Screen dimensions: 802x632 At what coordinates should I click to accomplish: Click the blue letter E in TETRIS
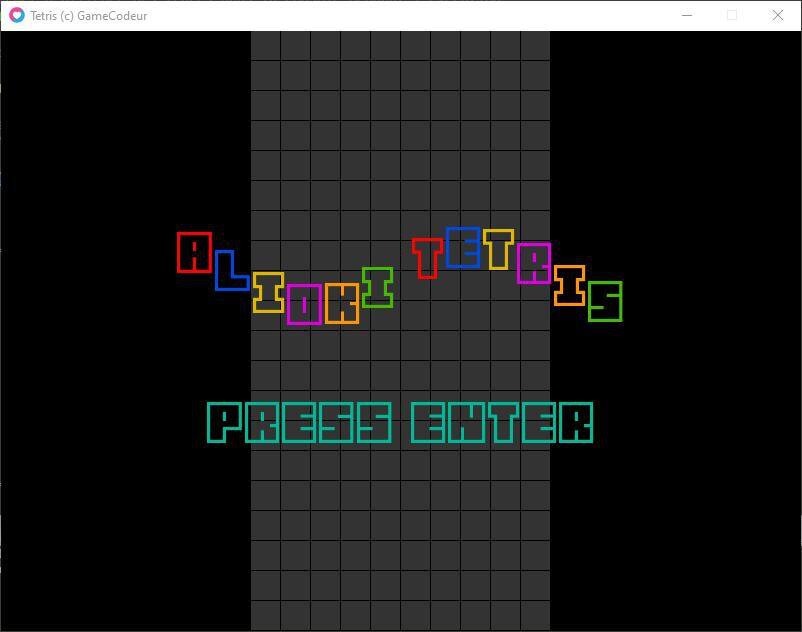coord(463,247)
